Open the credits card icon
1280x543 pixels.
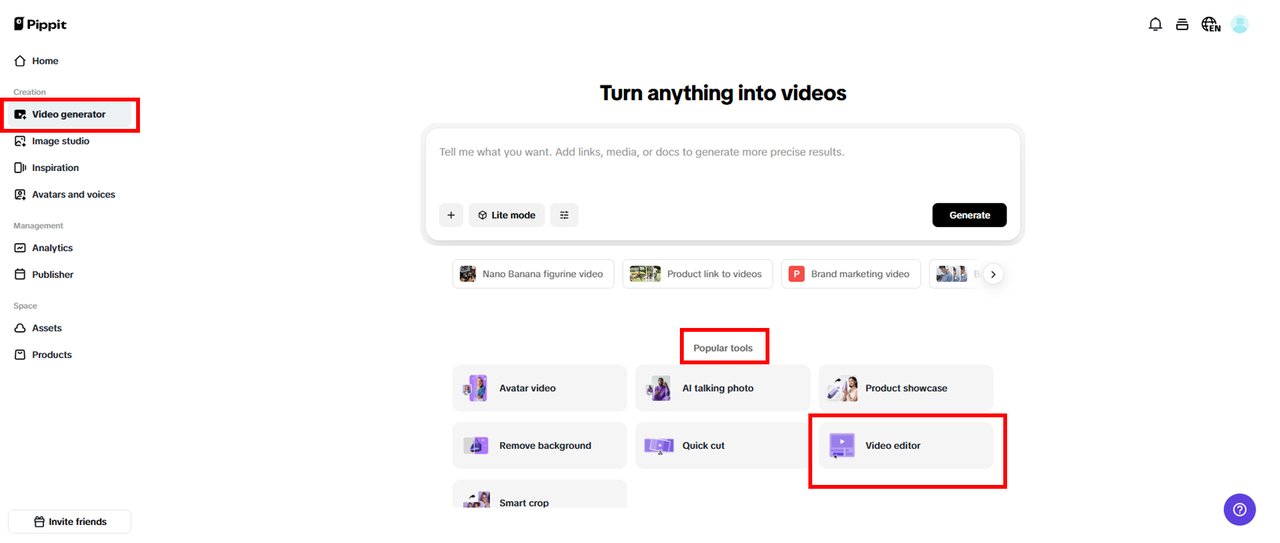(x=1182, y=24)
